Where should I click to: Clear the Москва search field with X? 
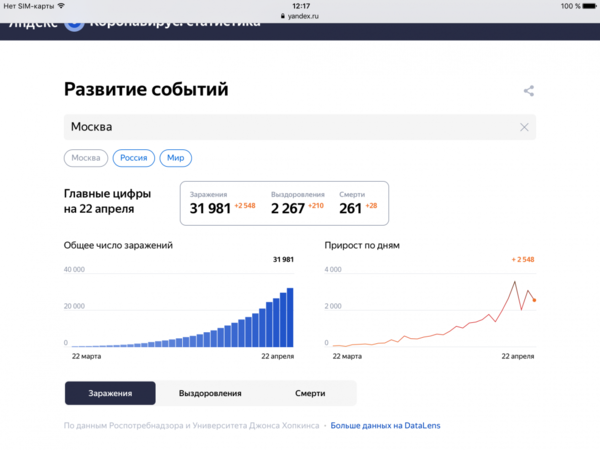(x=524, y=127)
